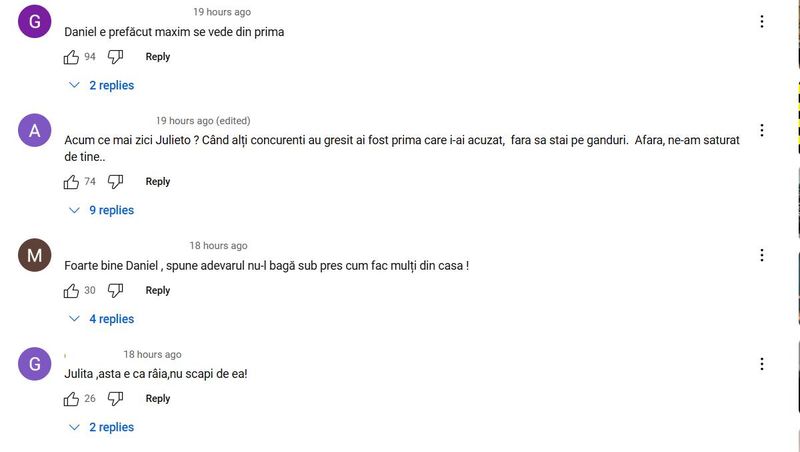Image resolution: width=800 pixels, height=452 pixels.
Task: Expand 2 replies under the "Daniel e prefăcut" comment
Action: (x=102, y=85)
